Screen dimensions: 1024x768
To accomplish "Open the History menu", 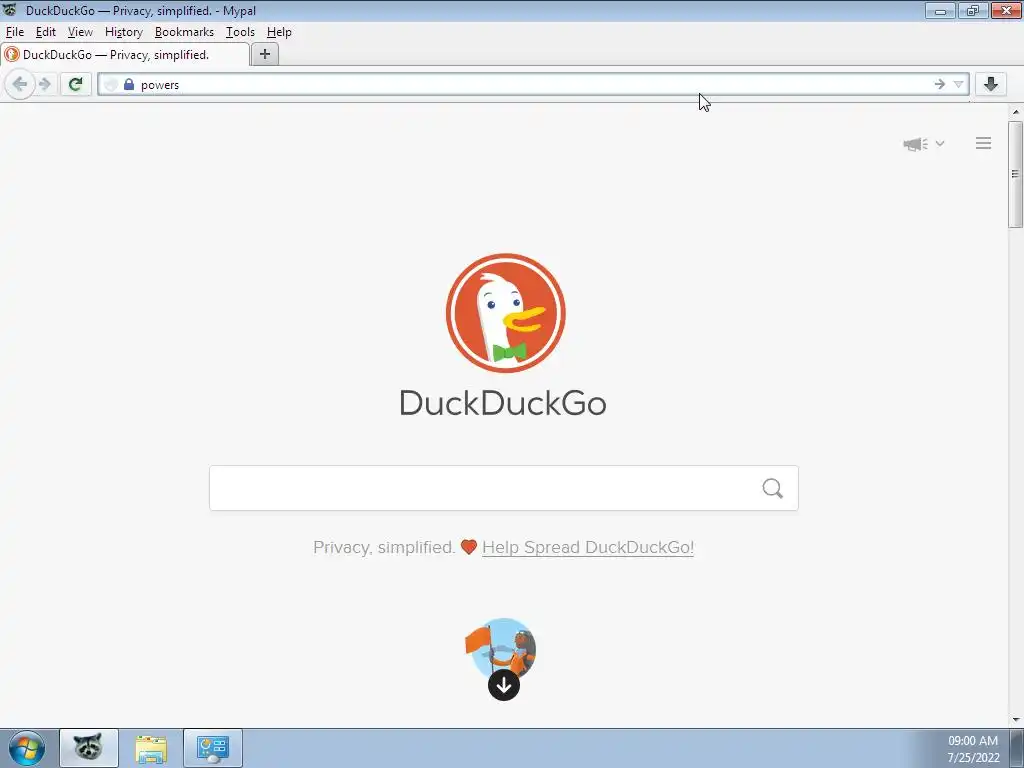I will coord(123,32).
